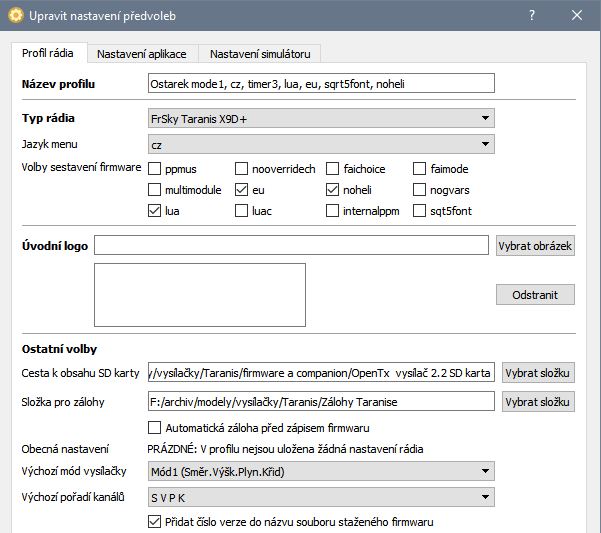
Task: Disable the eu checkbox
Action: coord(242,189)
